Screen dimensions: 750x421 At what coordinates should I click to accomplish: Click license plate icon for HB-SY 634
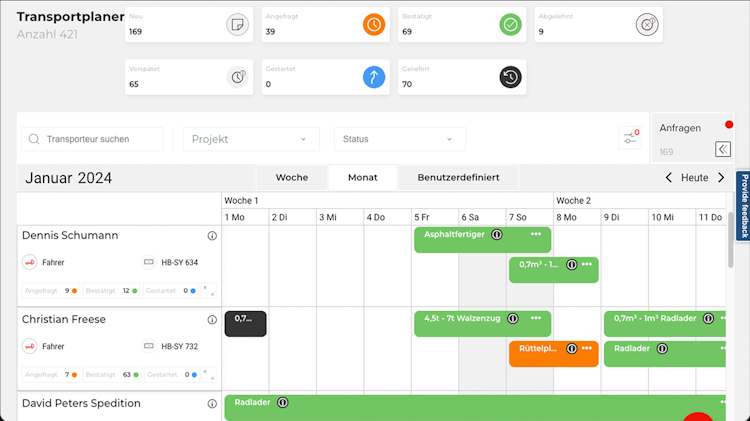149,262
